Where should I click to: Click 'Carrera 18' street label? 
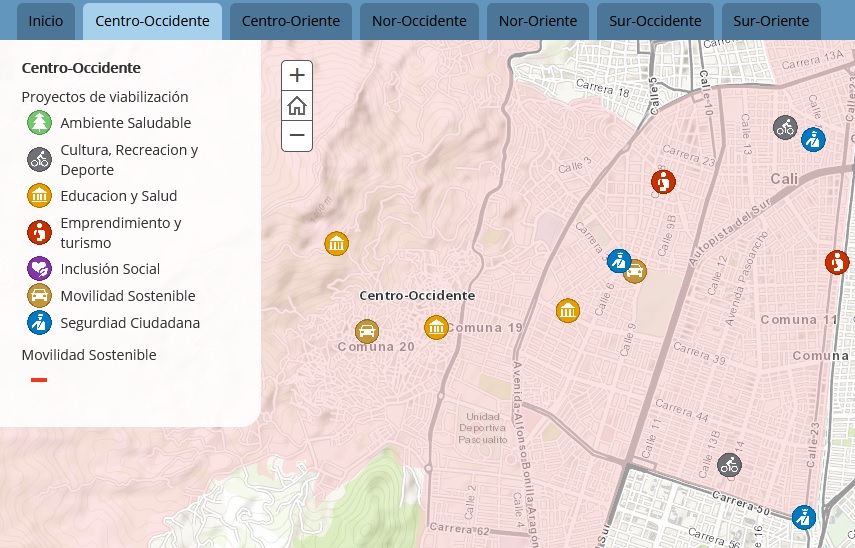click(603, 88)
